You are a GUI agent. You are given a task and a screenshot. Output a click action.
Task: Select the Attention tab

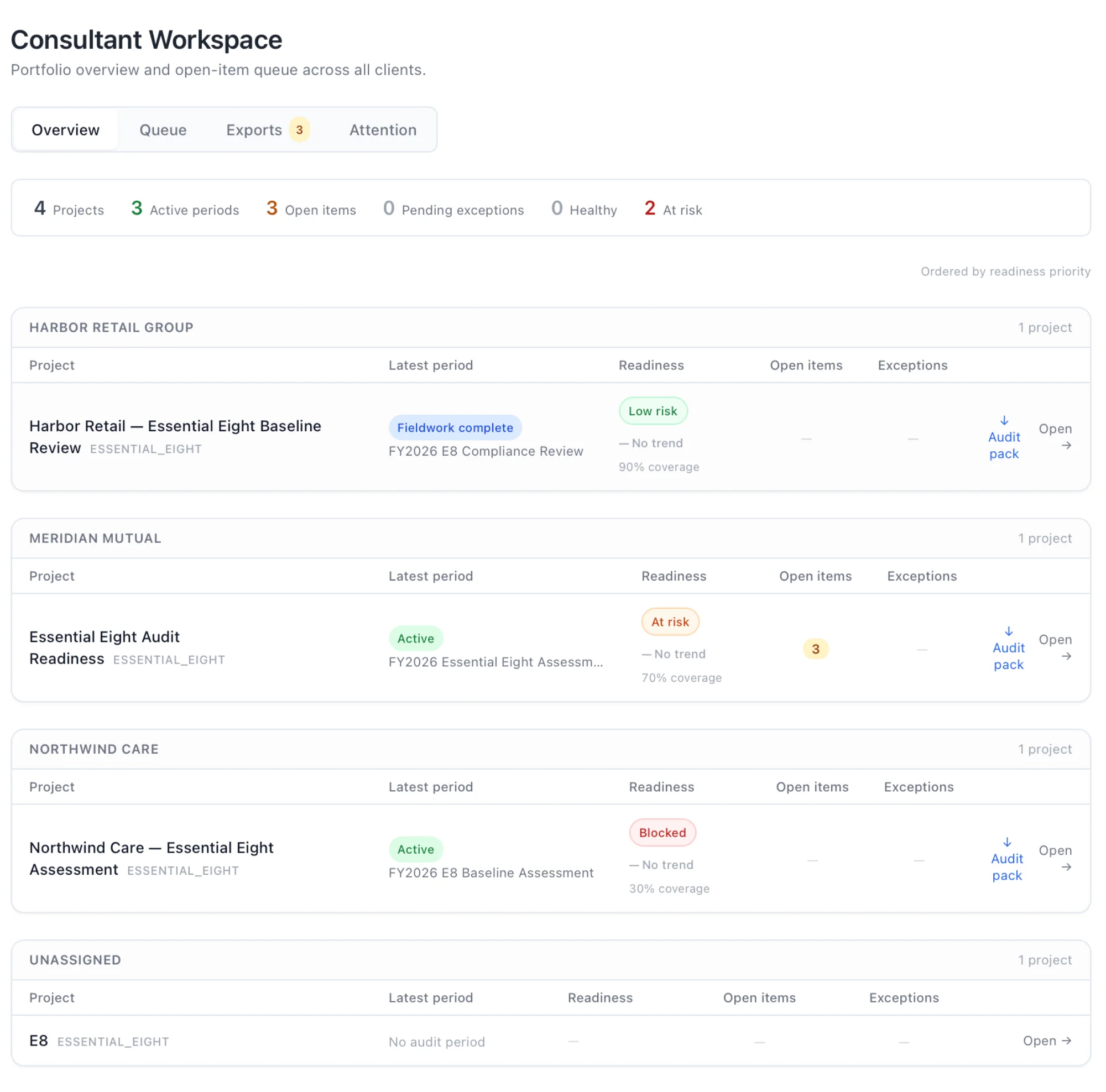coord(383,130)
